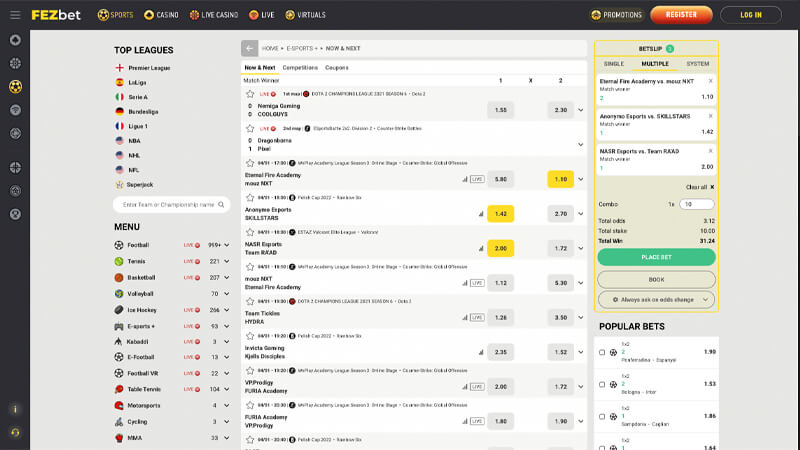
Task: Select the Sampdoria popular bet checkbox
Action: (x=602, y=415)
